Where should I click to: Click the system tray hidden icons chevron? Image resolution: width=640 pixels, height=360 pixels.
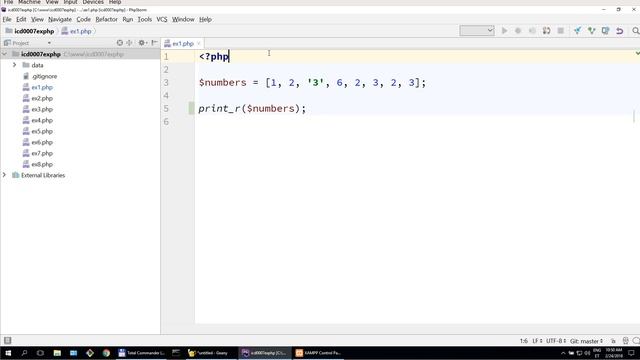[x=563, y=353]
